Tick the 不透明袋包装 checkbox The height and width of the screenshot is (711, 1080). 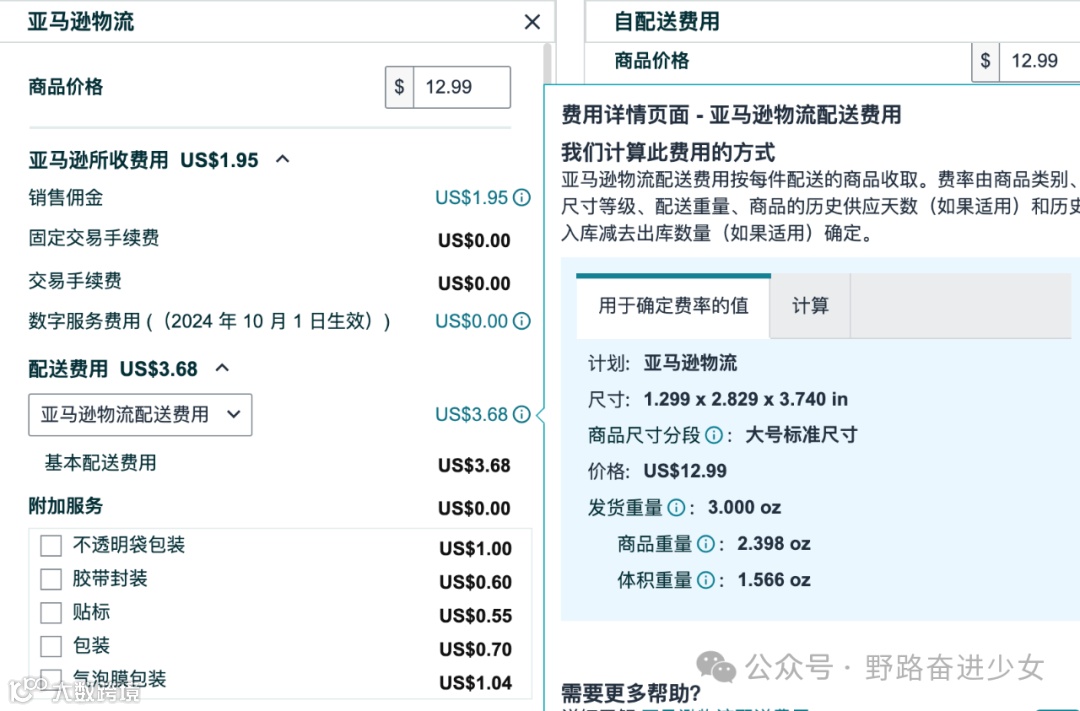(x=51, y=546)
